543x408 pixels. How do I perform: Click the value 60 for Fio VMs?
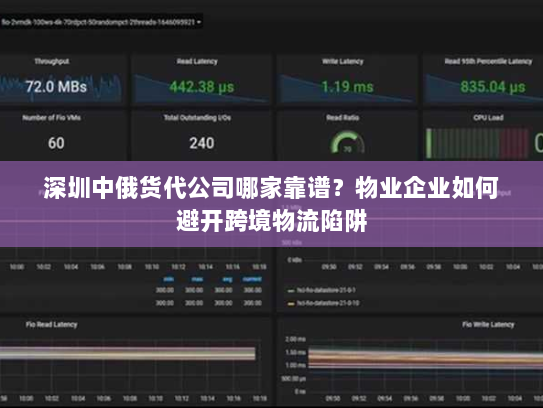click(56, 143)
